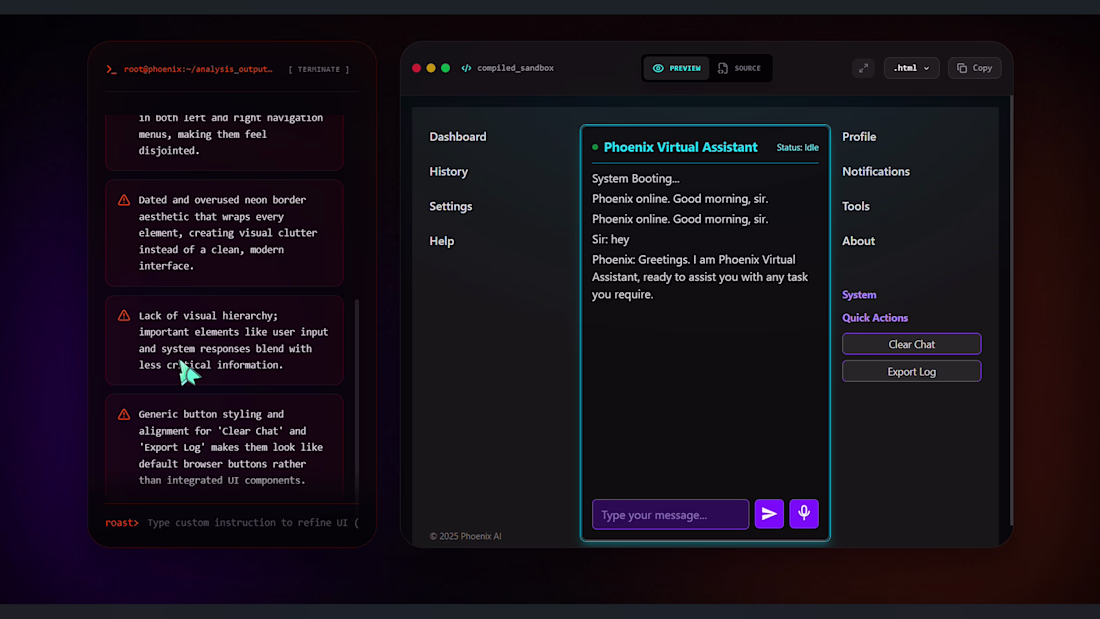Click the warning icon on visual hierarchy critique

click(x=124, y=316)
